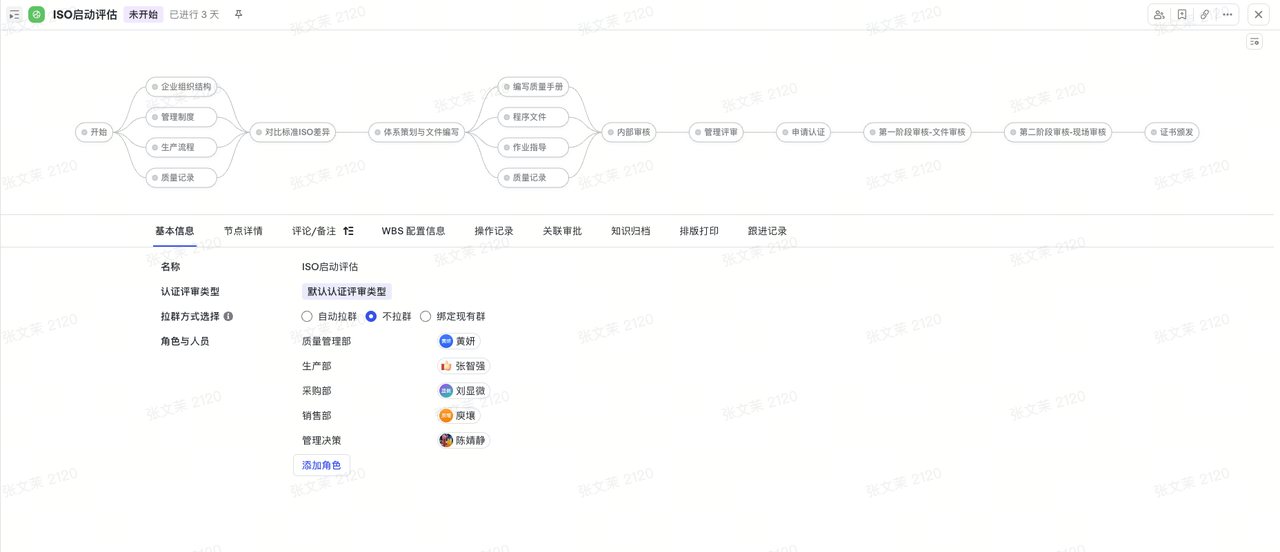Open the 知识归档 tab
1280x552 pixels.
[631, 231]
